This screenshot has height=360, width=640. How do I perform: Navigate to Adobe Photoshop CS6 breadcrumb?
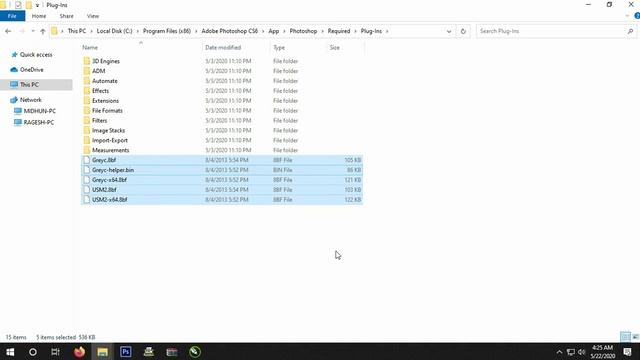pyautogui.click(x=230, y=31)
